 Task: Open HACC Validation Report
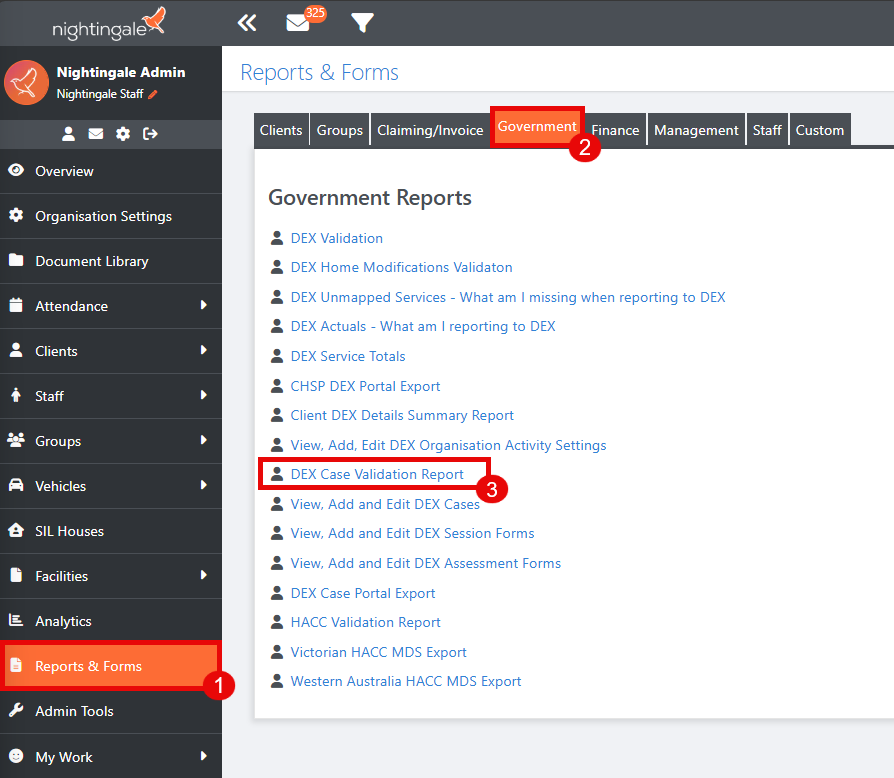coord(365,622)
